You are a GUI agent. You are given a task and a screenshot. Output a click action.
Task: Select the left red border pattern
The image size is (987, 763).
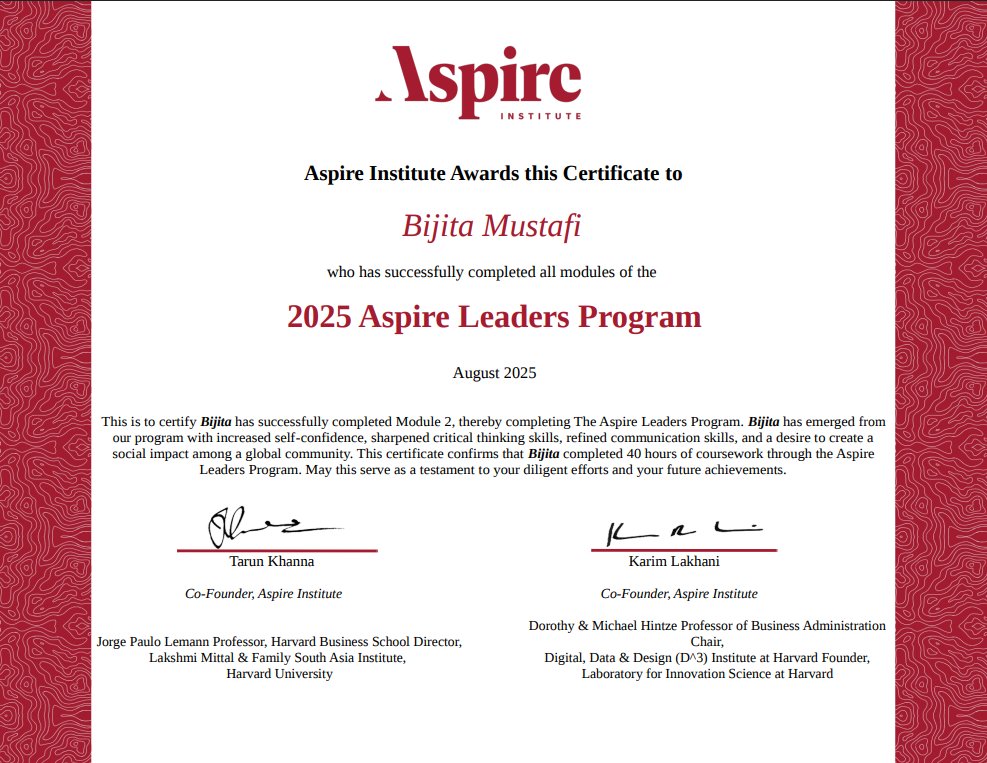click(45, 380)
